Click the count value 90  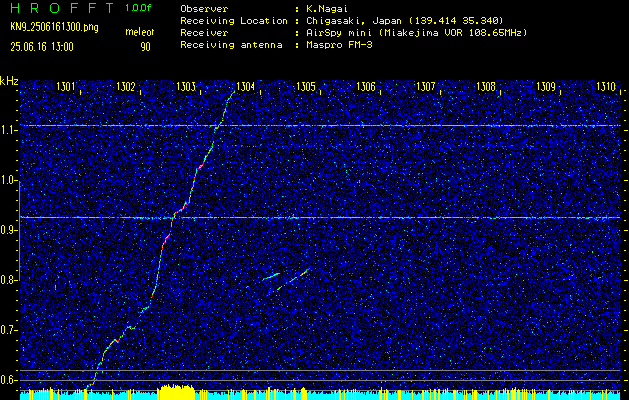145,47
